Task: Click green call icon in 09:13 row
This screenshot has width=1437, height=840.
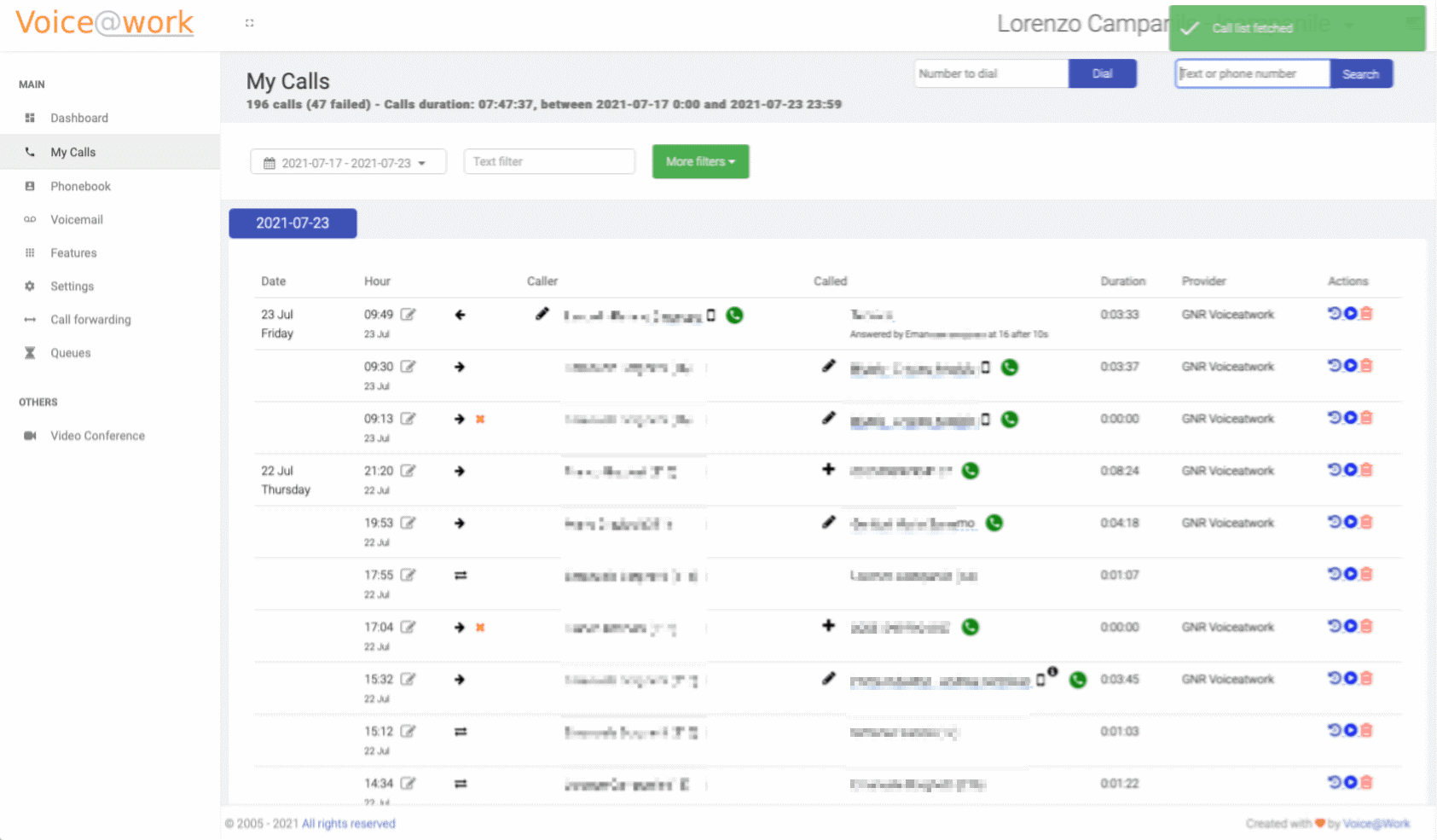Action: pos(1010,420)
